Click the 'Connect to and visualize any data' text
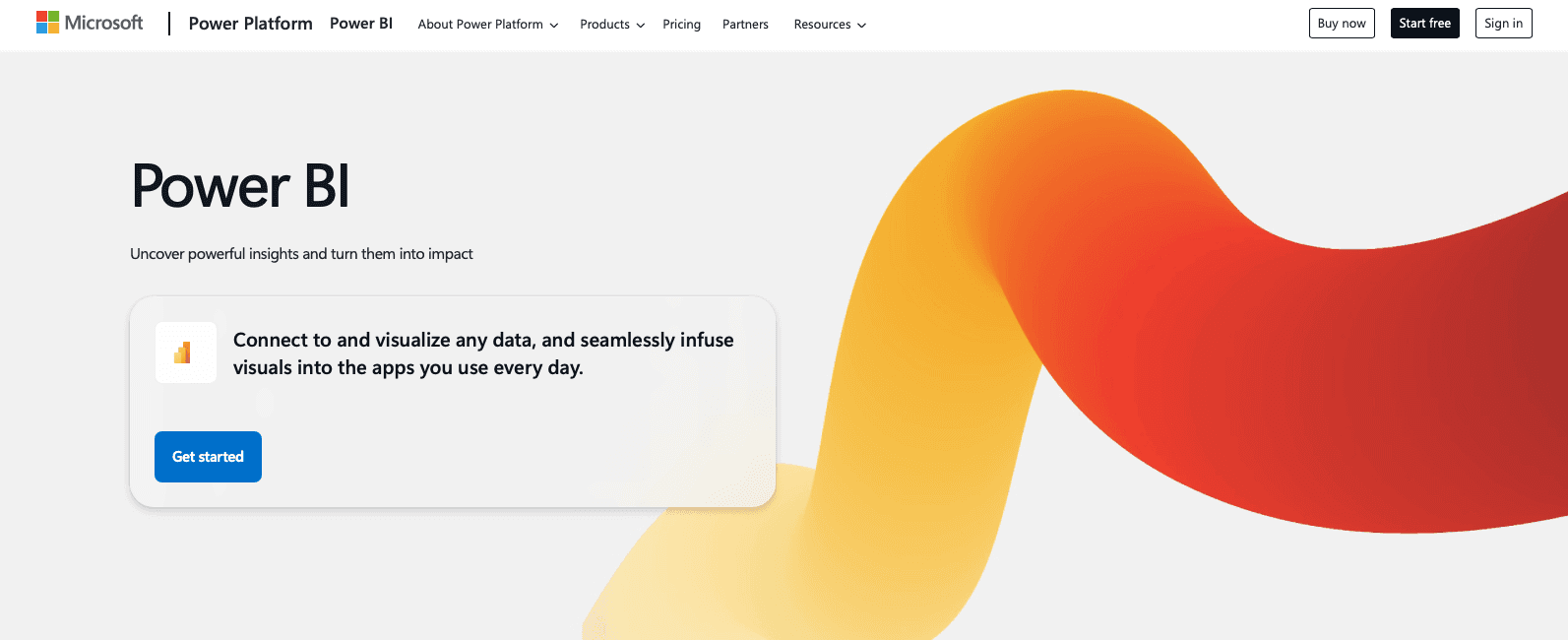The width and height of the screenshot is (1568, 640). pyautogui.click(x=483, y=353)
